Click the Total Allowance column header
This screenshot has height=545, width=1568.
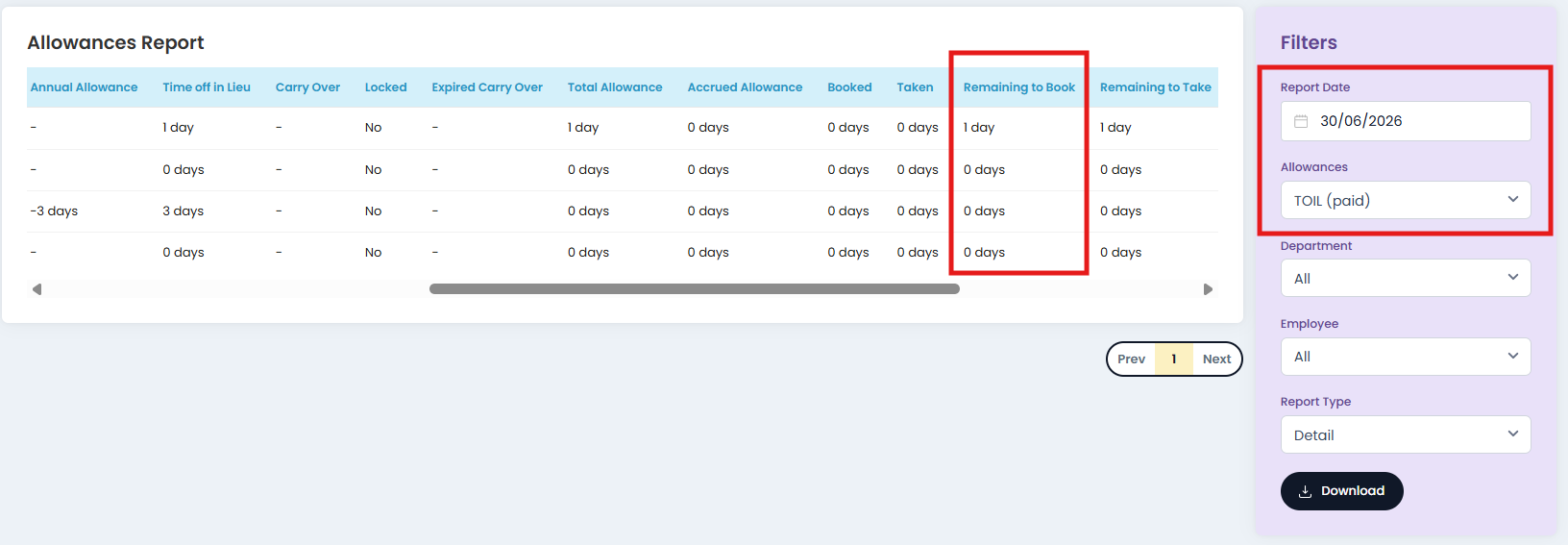[x=615, y=87]
